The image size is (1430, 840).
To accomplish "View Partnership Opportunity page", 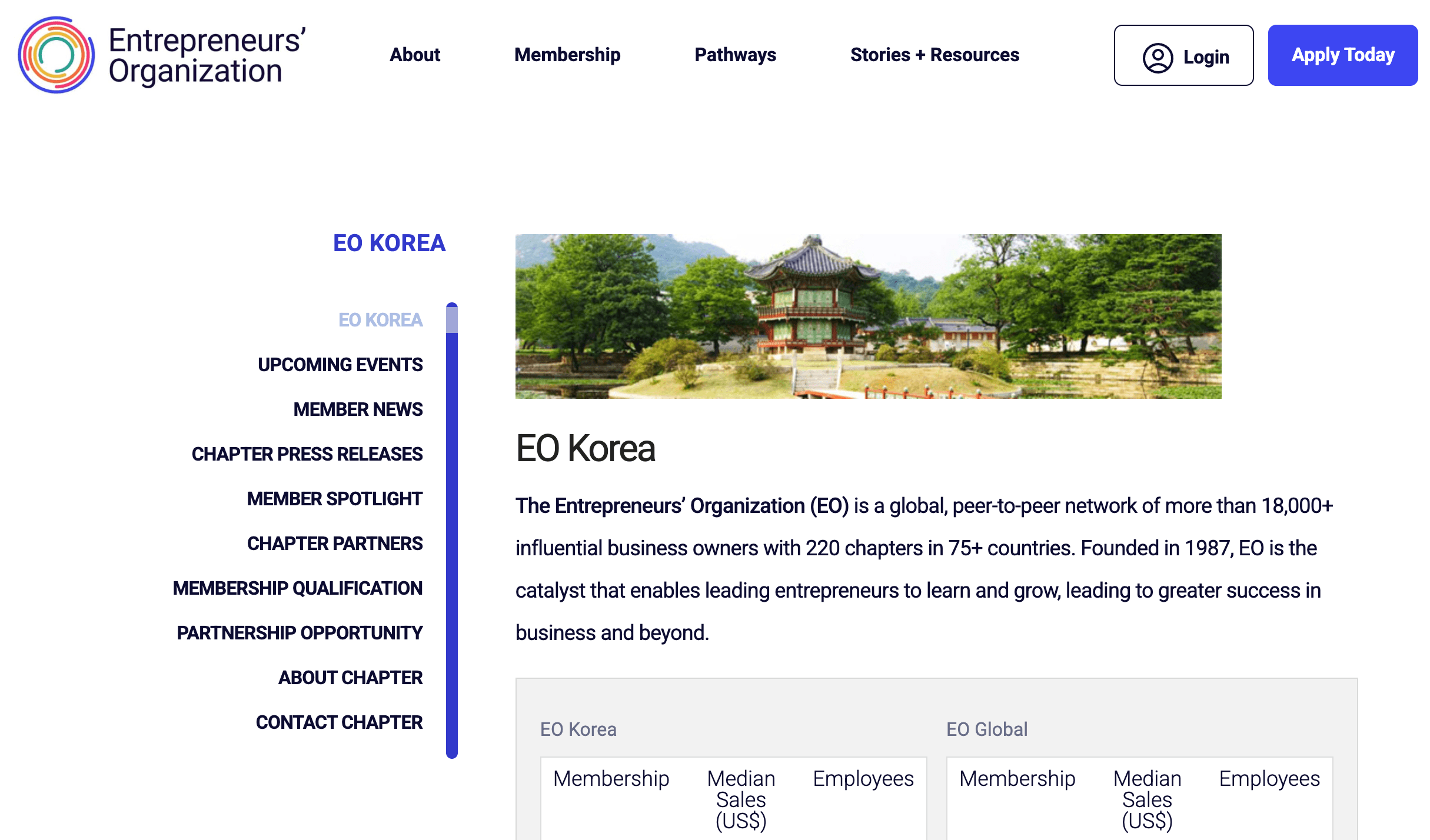I will 300,633.
